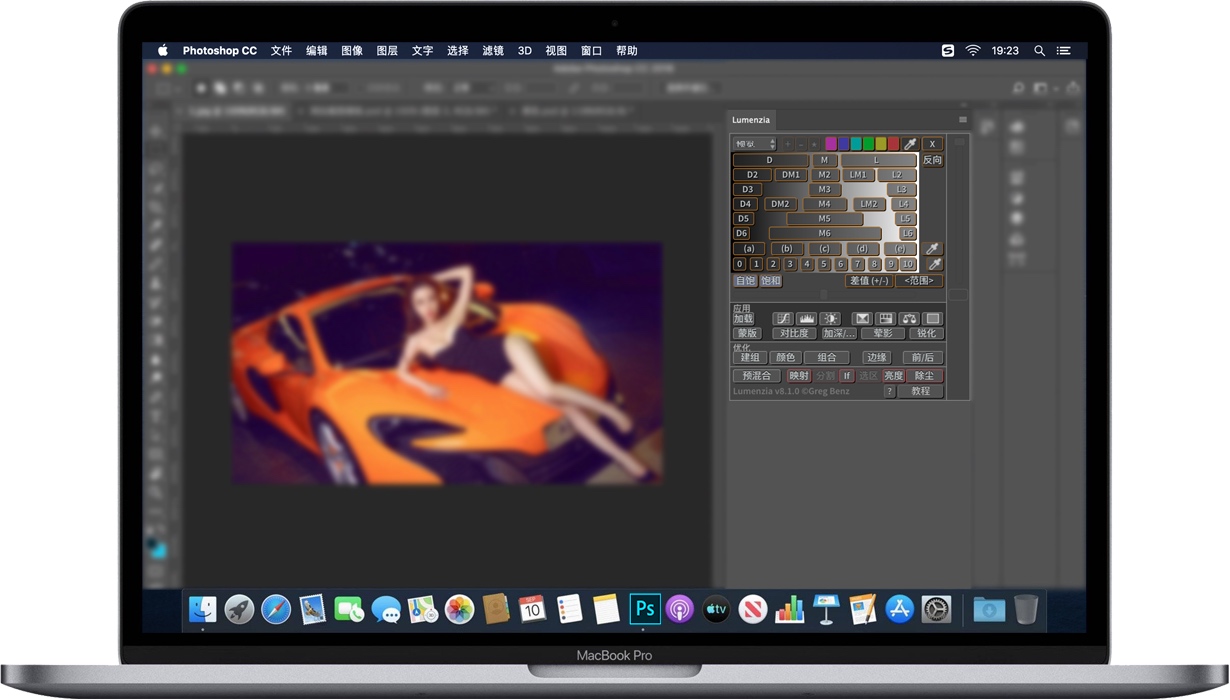Toggle the If blend option

(847, 376)
